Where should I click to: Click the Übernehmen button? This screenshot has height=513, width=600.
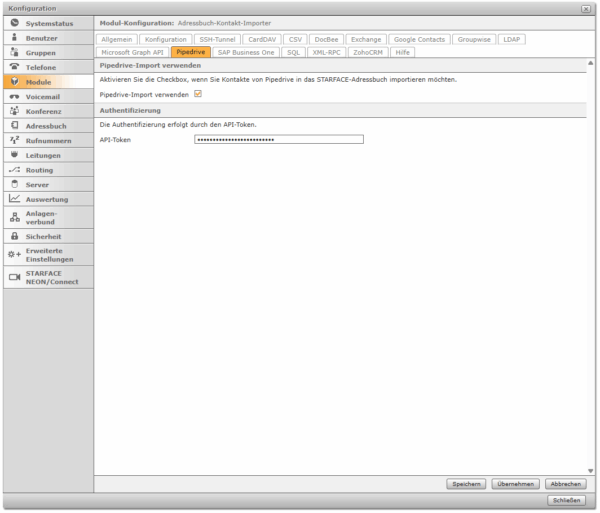pyautogui.click(x=515, y=484)
